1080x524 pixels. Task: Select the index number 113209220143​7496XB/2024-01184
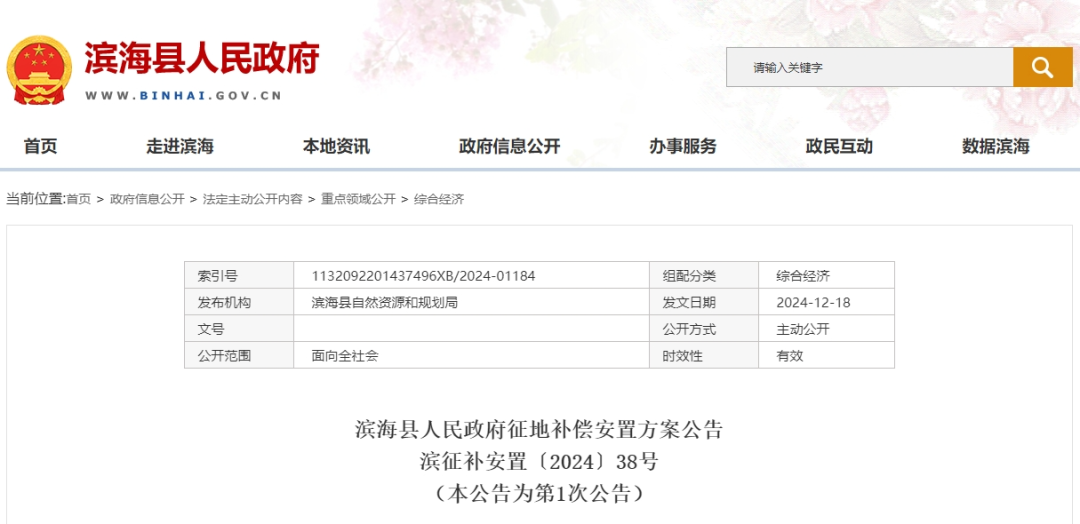[x=424, y=276]
